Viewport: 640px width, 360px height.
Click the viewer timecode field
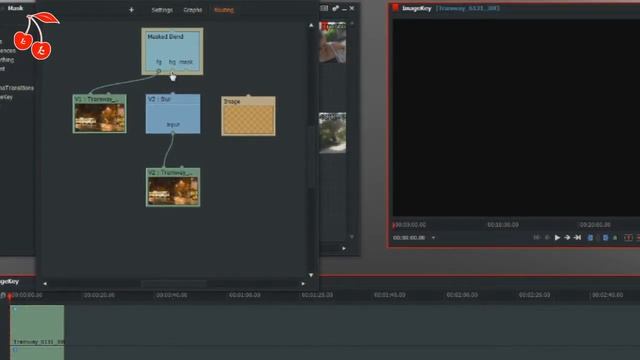coord(409,238)
